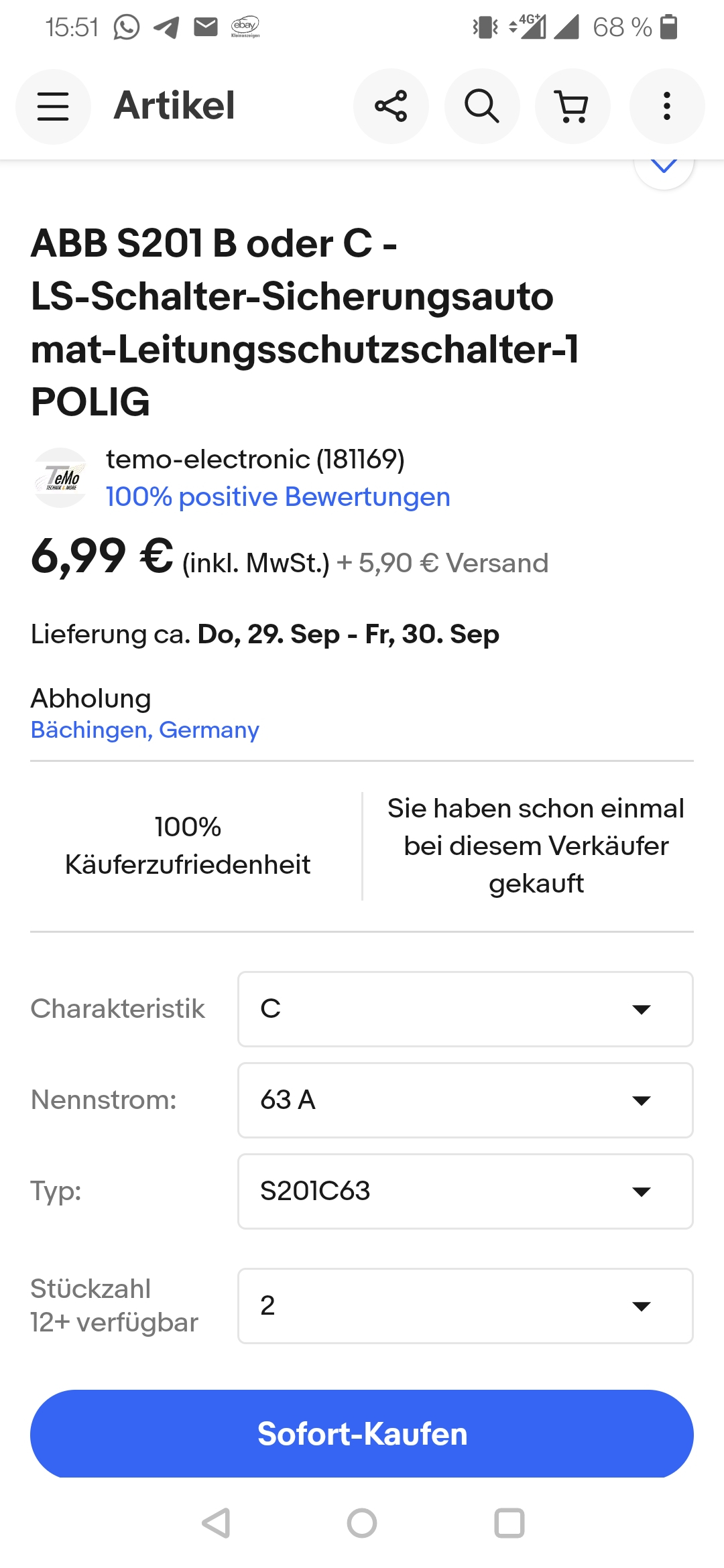Screen dimensions: 724x1568
Task: Tap the temo-electronic seller logo
Action: click(x=60, y=478)
